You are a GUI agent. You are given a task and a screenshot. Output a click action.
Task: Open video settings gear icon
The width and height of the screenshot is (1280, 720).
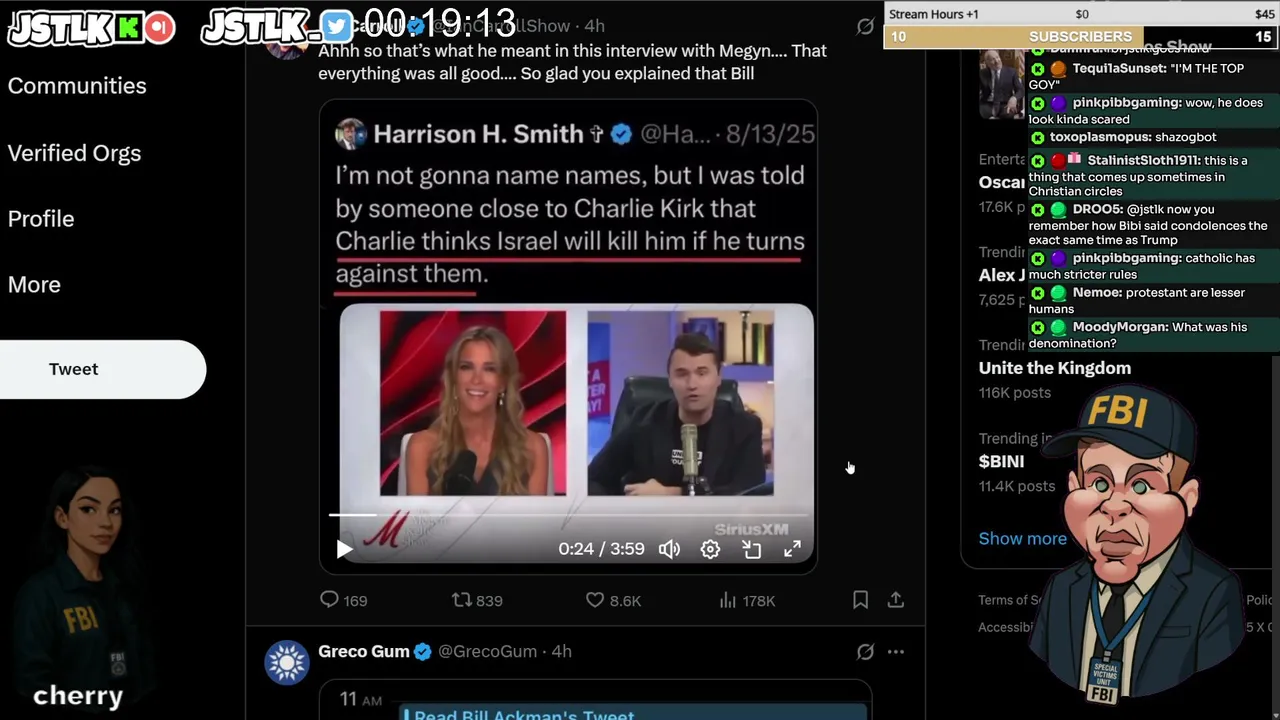coord(710,549)
